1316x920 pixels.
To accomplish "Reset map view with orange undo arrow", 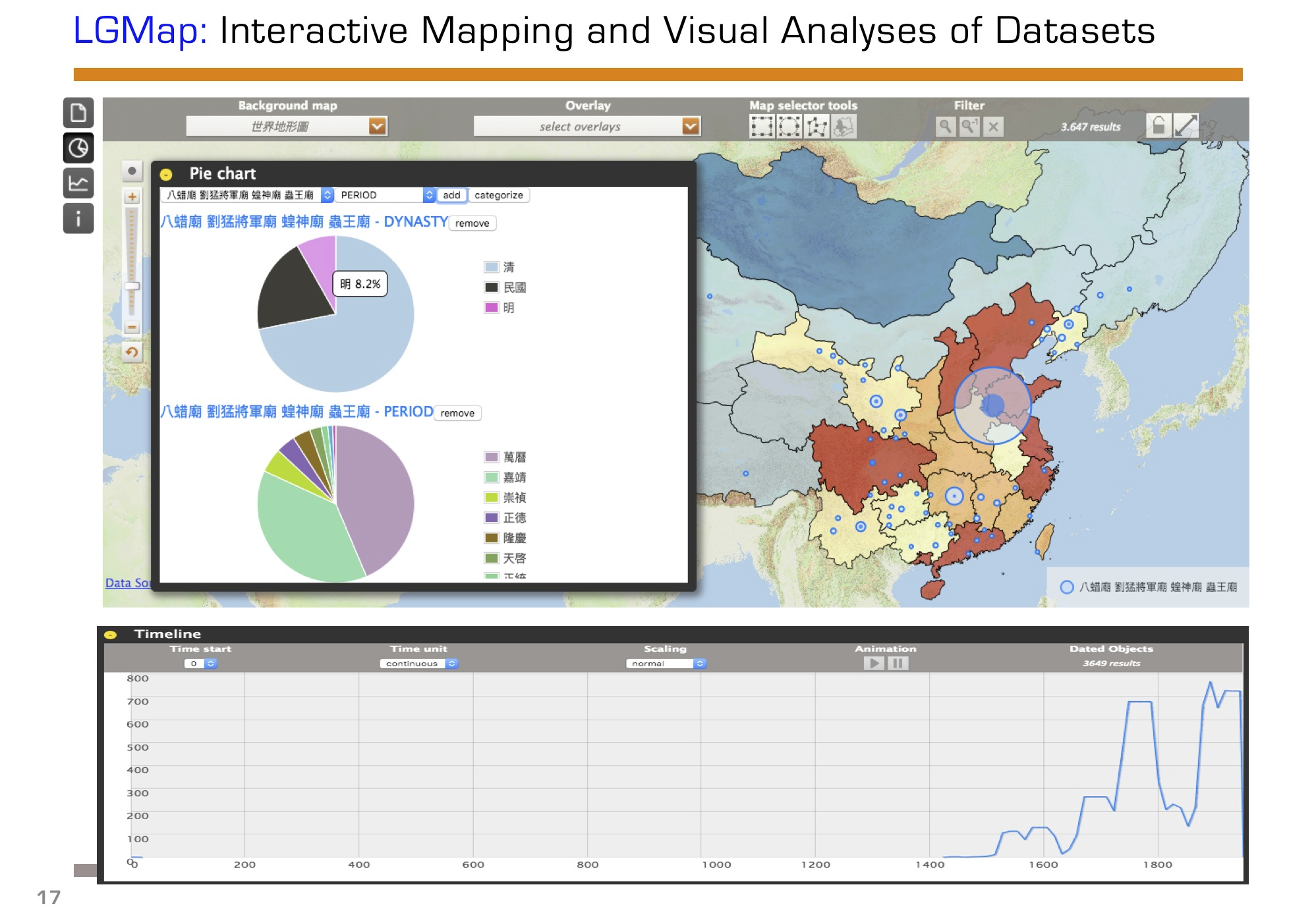I will 132,353.
